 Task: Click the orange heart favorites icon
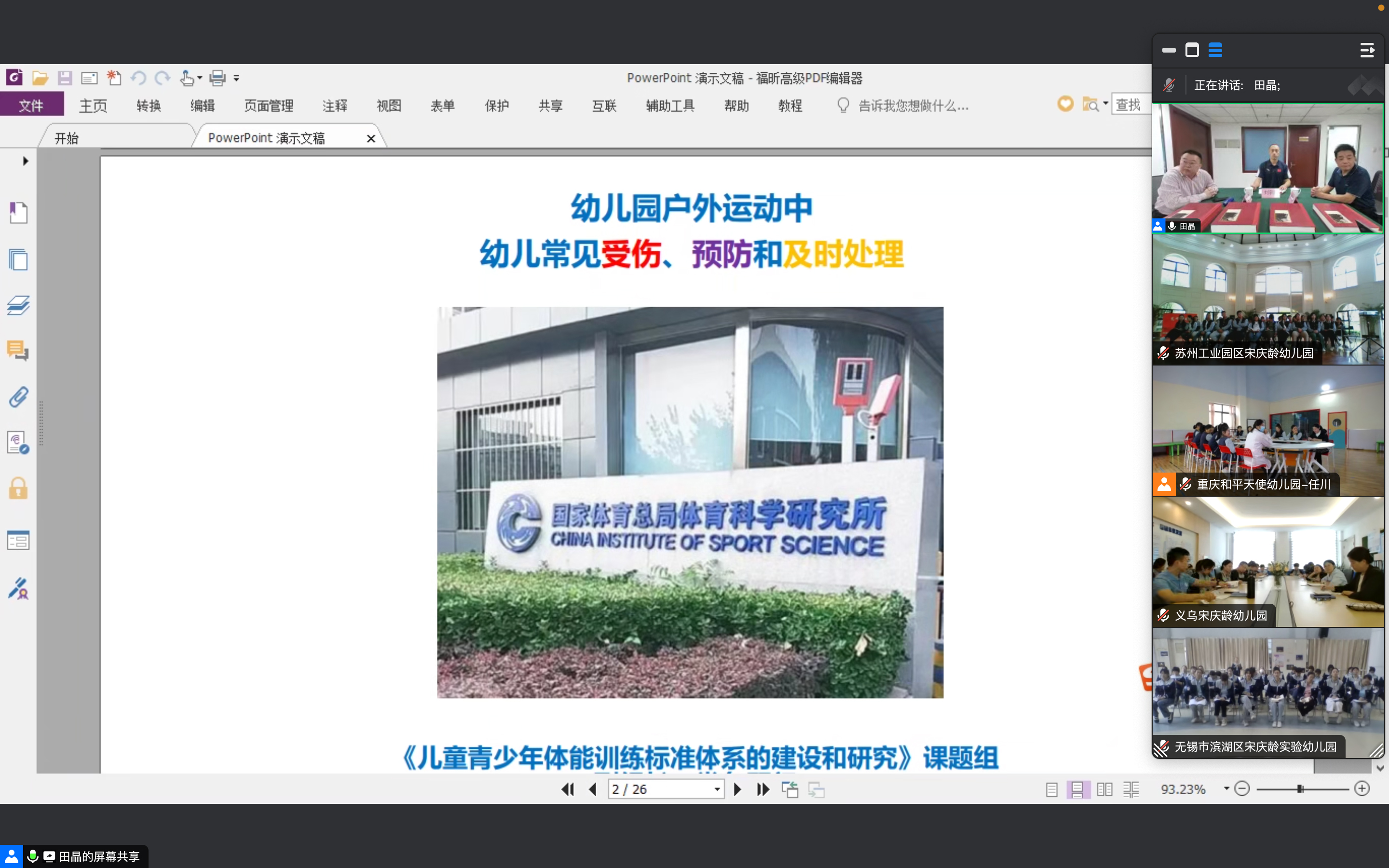click(1065, 104)
